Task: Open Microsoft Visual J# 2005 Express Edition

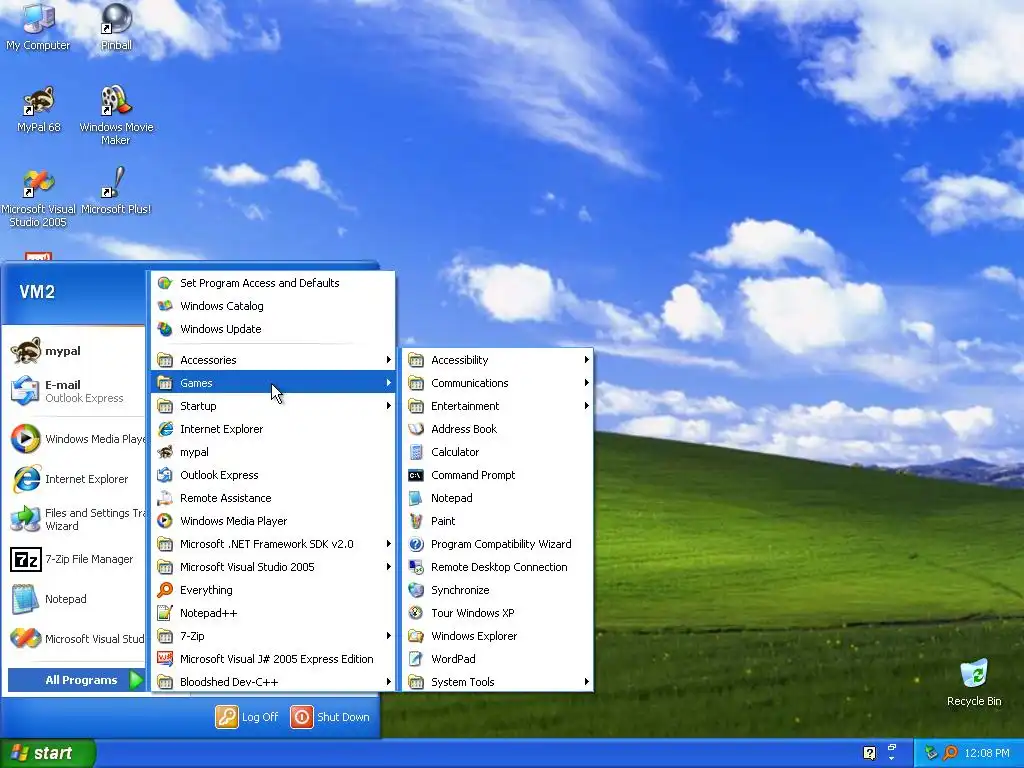Action: click(x=273, y=659)
